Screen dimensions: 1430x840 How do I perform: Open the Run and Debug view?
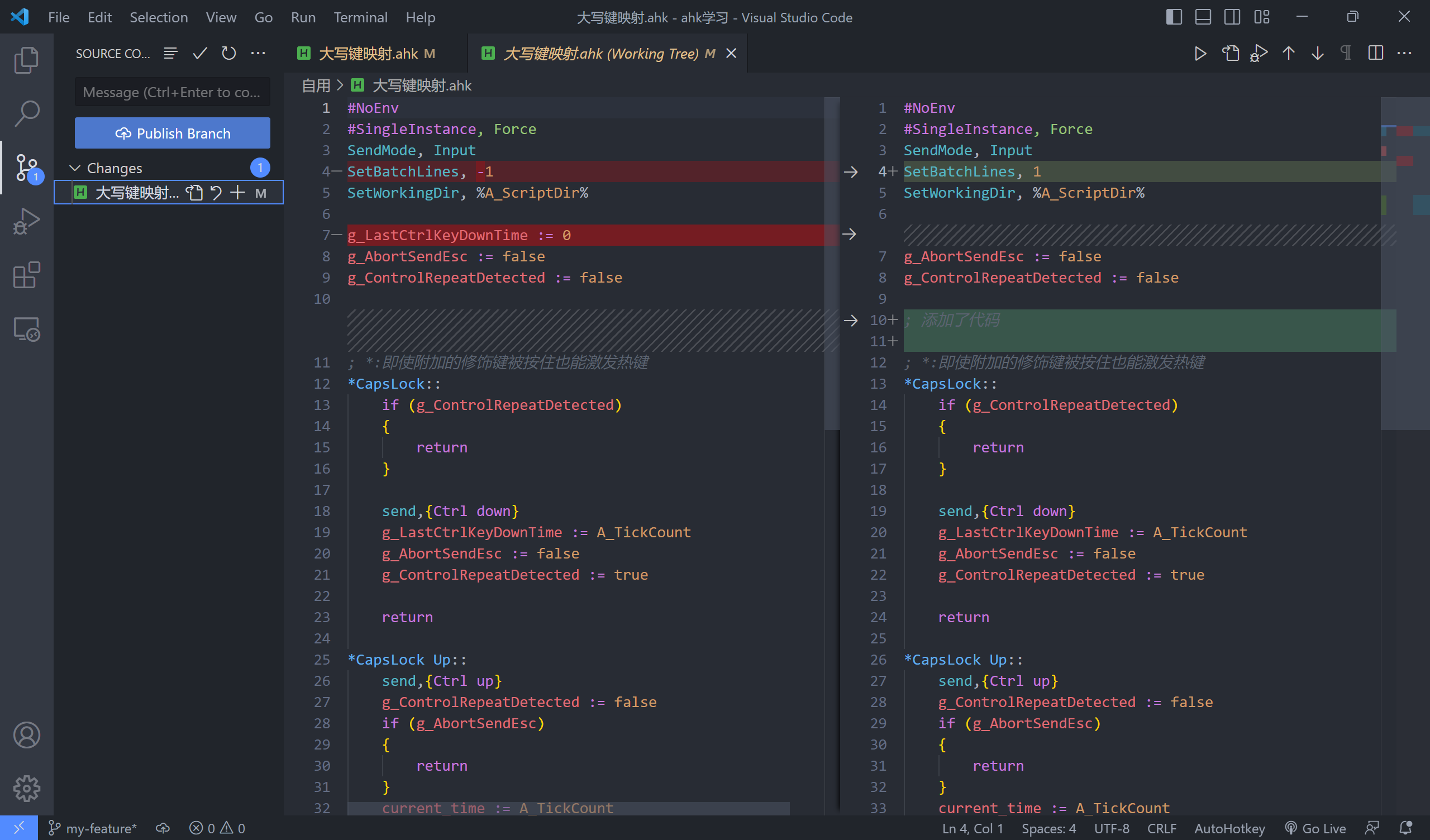click(26, 221)
